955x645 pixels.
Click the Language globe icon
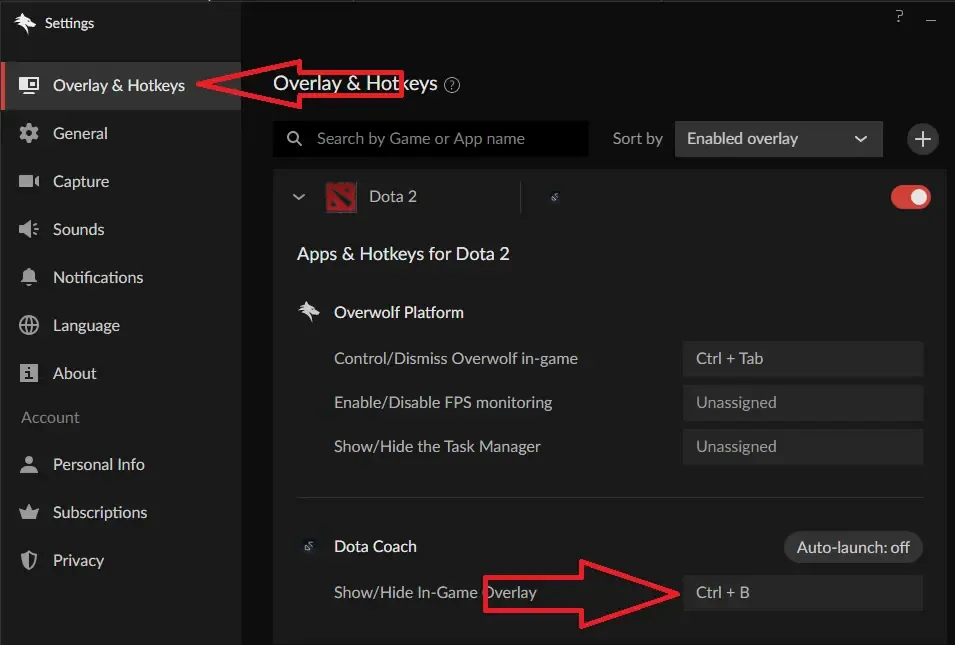click(x=30, y=325)
